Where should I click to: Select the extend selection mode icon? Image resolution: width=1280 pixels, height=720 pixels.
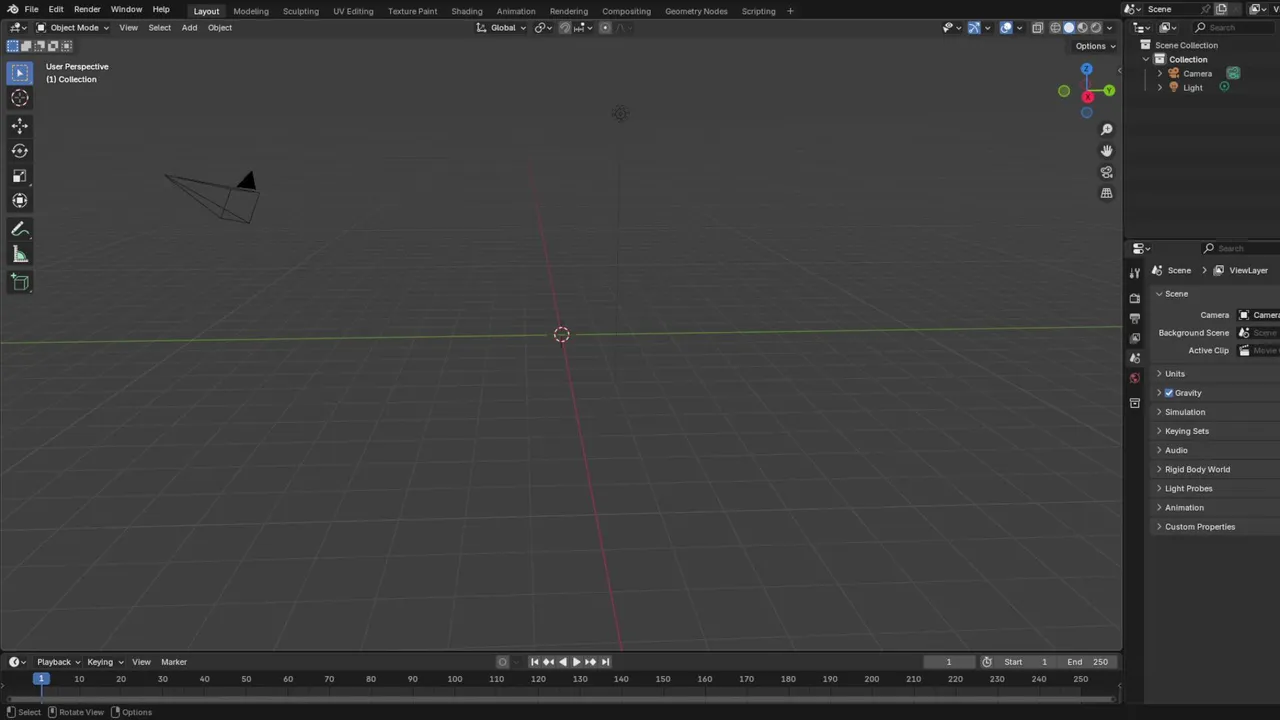coord(26,46)
